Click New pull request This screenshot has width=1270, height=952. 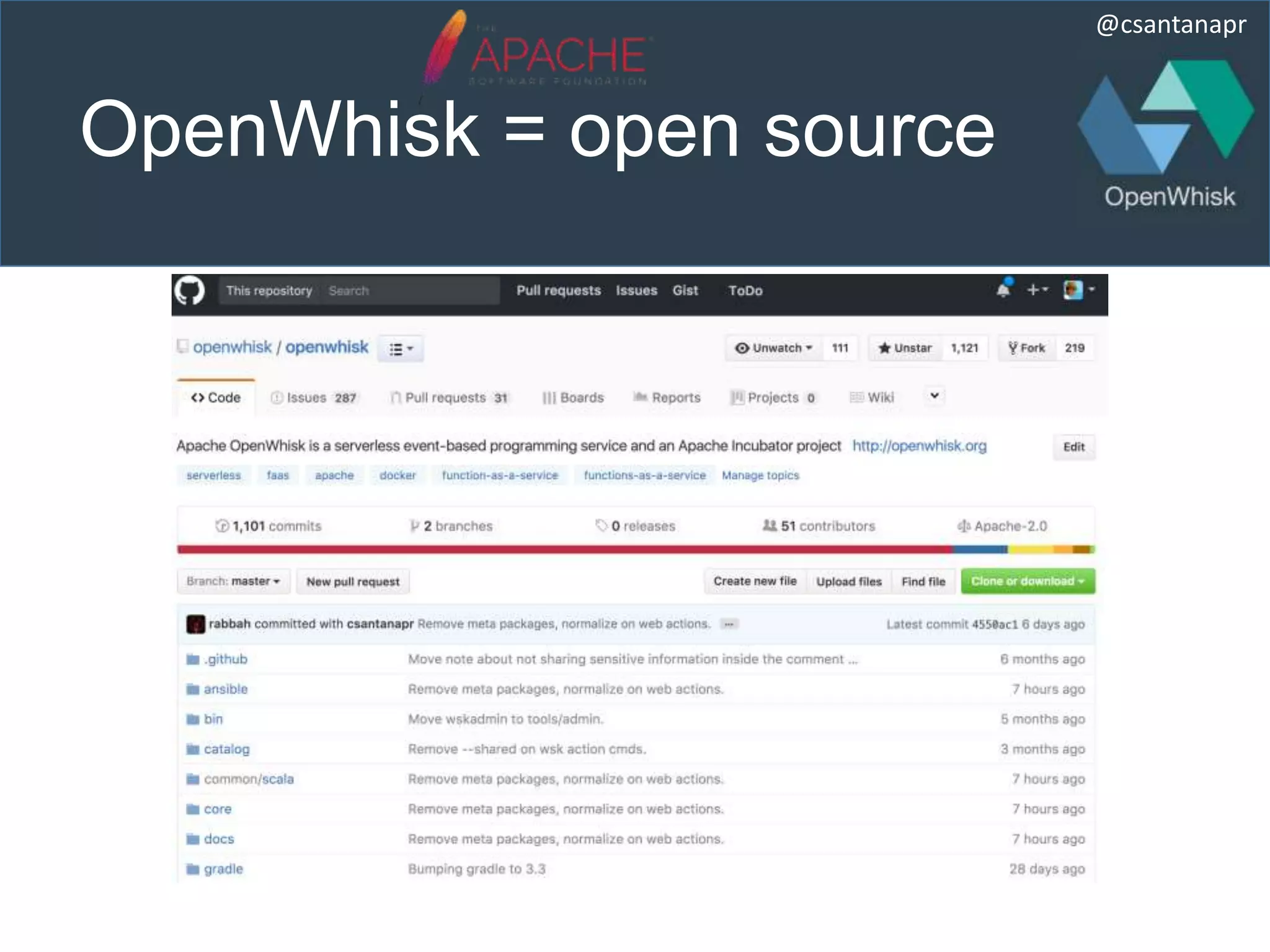coord(353,581)
